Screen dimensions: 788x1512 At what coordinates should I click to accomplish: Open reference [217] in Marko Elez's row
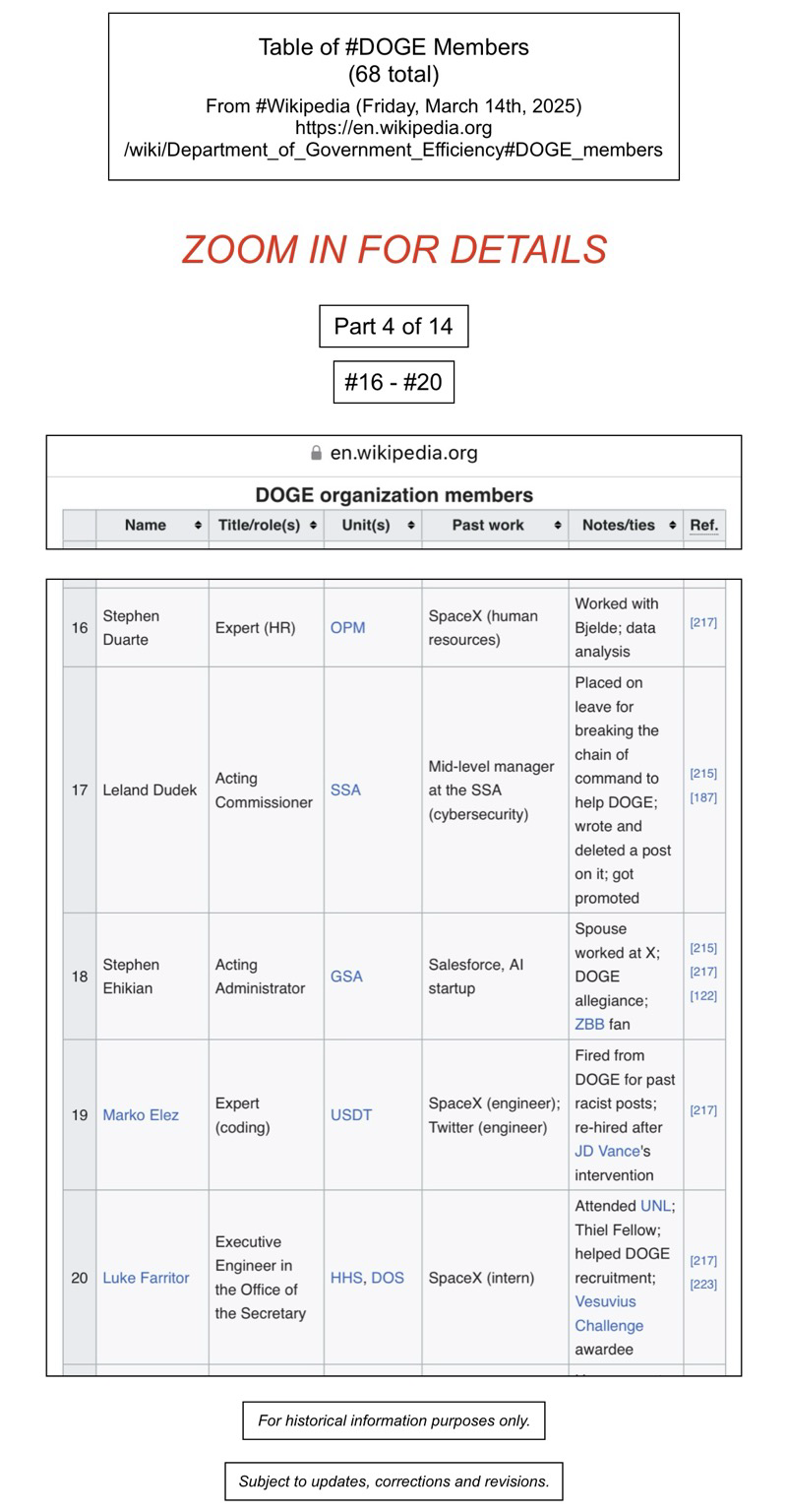(x=703, y=1110)
